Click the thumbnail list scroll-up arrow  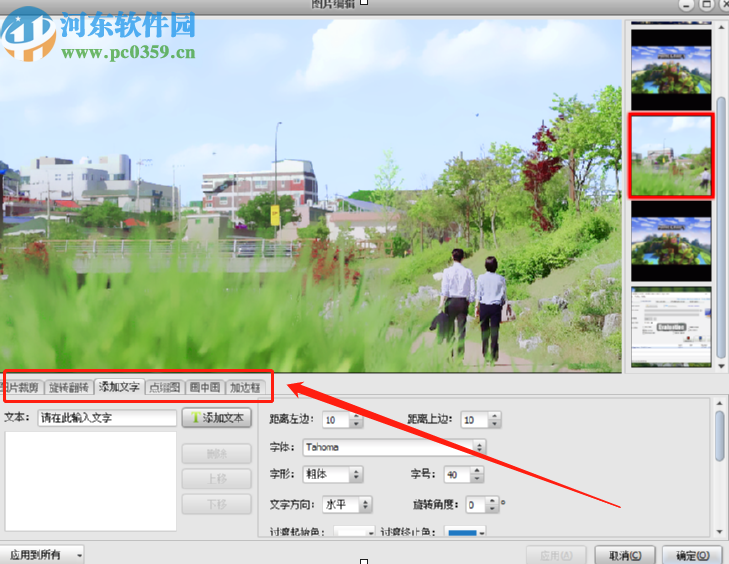[722, 27]
